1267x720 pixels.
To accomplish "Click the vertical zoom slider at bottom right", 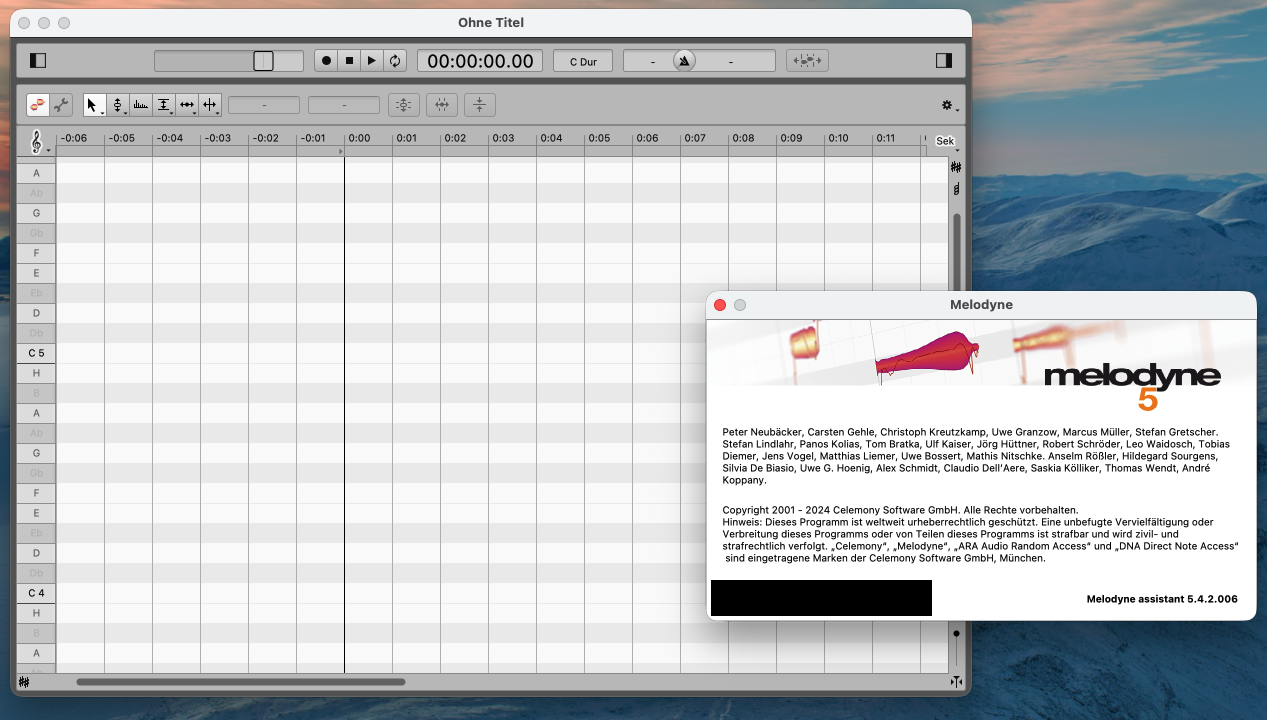I will click(x=955, y=633).
